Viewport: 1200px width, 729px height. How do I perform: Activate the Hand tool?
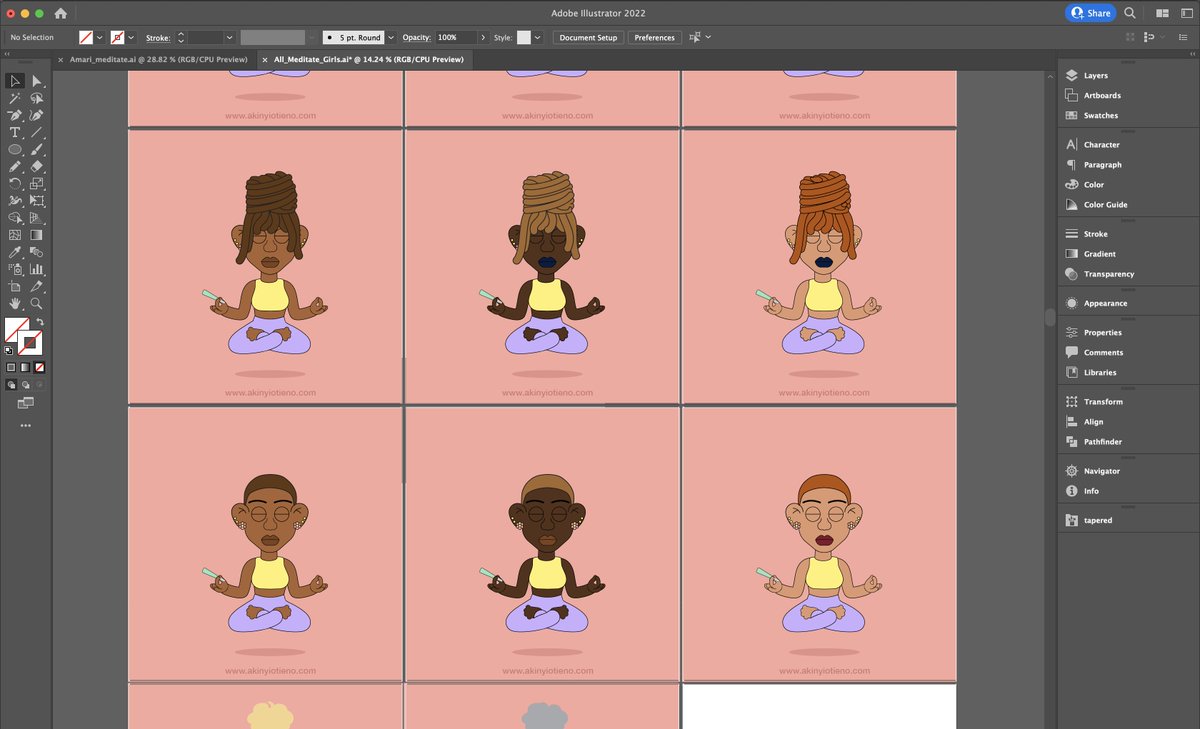point(15,303)
